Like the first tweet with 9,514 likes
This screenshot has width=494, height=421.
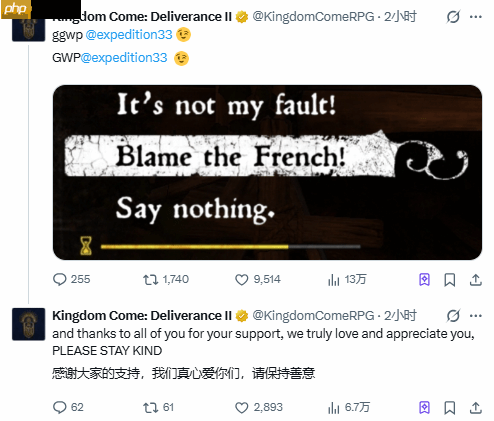[258, 279]
